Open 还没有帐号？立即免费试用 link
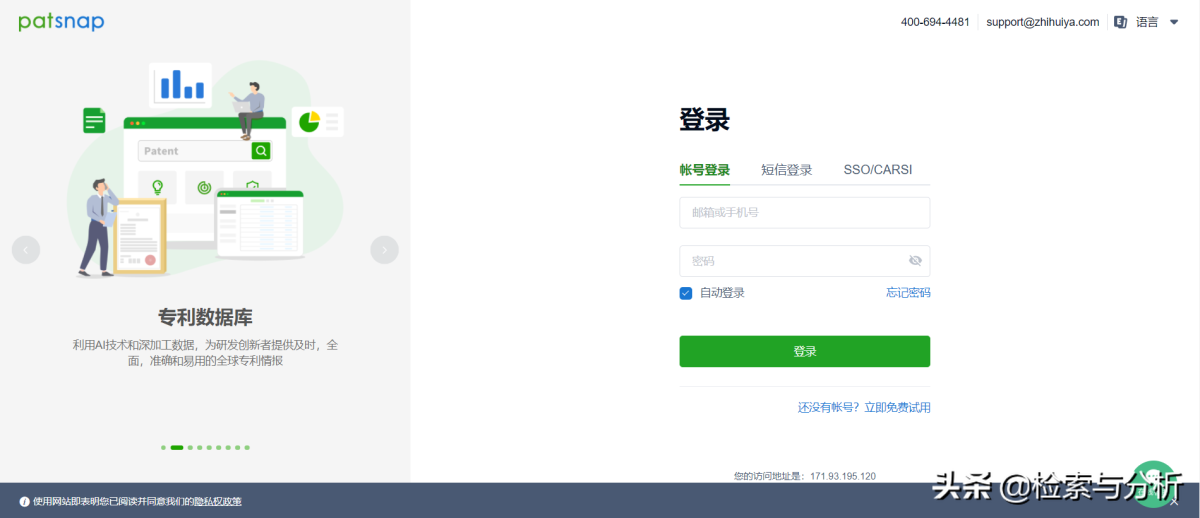The width and height of the screenshot is (1200, 518). (864, 407)
